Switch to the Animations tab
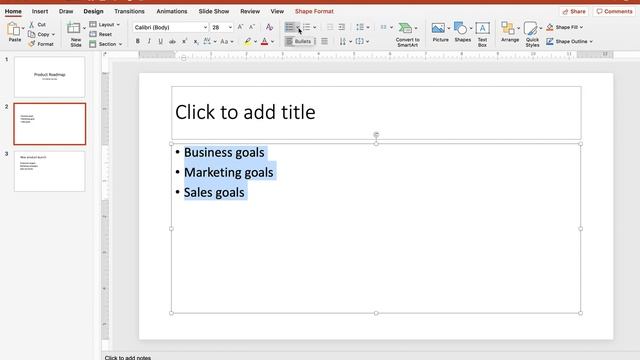The image size is (640, 360). point(172,11)
